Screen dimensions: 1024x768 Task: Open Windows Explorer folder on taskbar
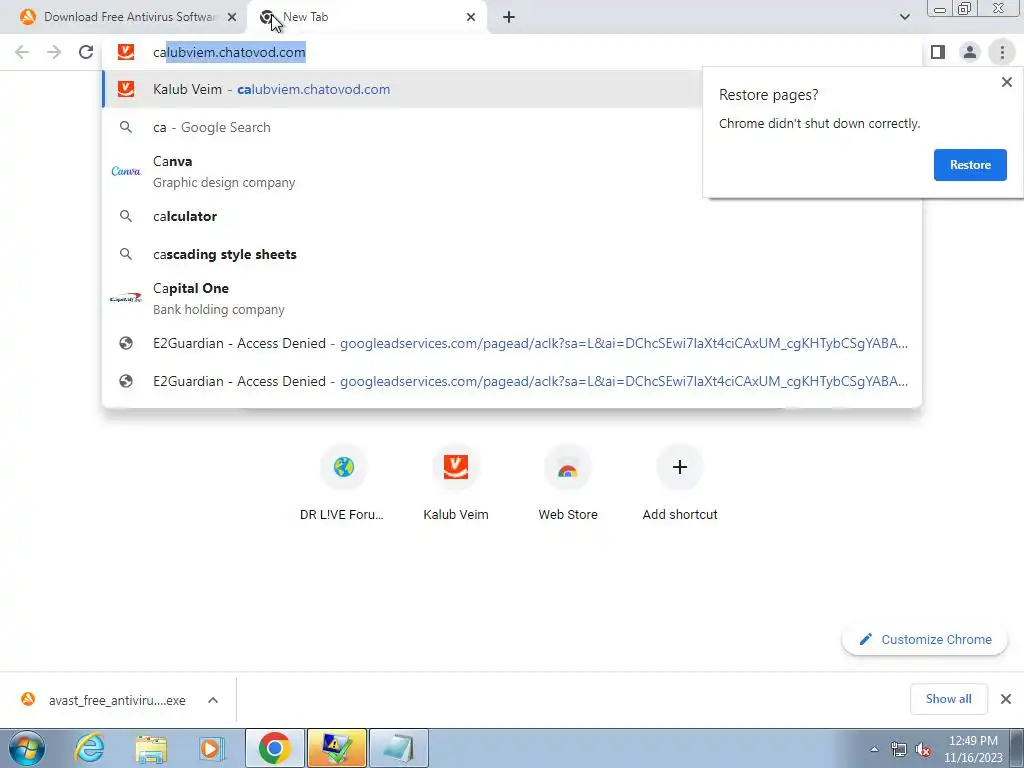151,748
